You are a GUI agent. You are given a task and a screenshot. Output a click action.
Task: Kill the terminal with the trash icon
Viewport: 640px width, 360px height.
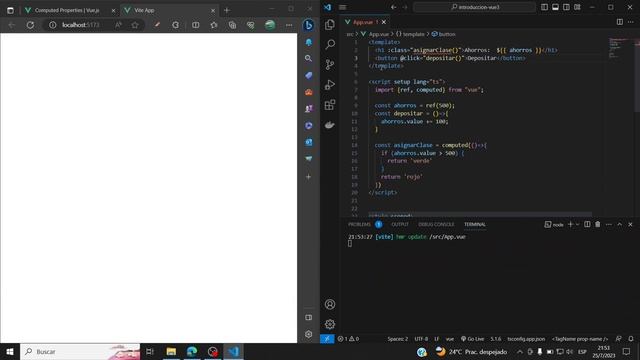click(598, 224)
